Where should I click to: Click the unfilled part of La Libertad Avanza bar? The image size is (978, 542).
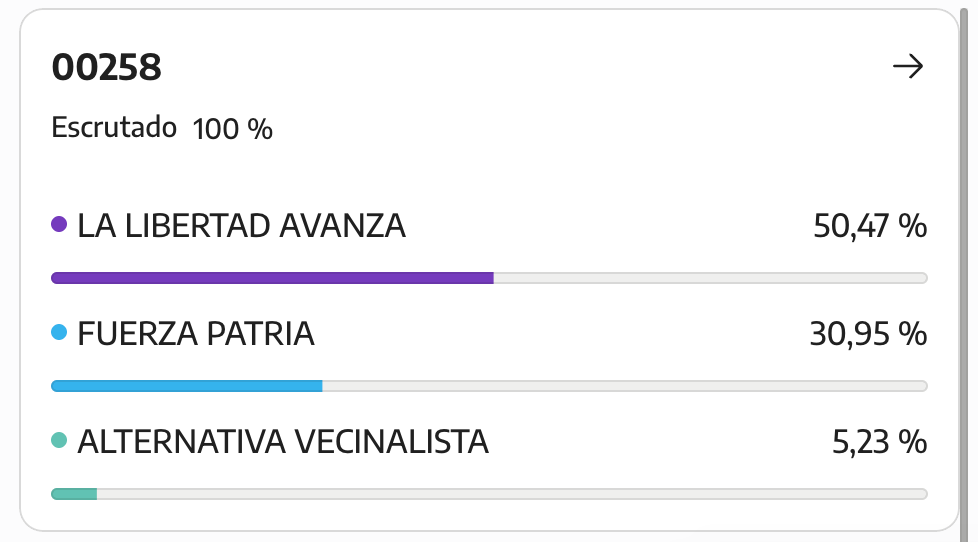[x=710, y=278]
